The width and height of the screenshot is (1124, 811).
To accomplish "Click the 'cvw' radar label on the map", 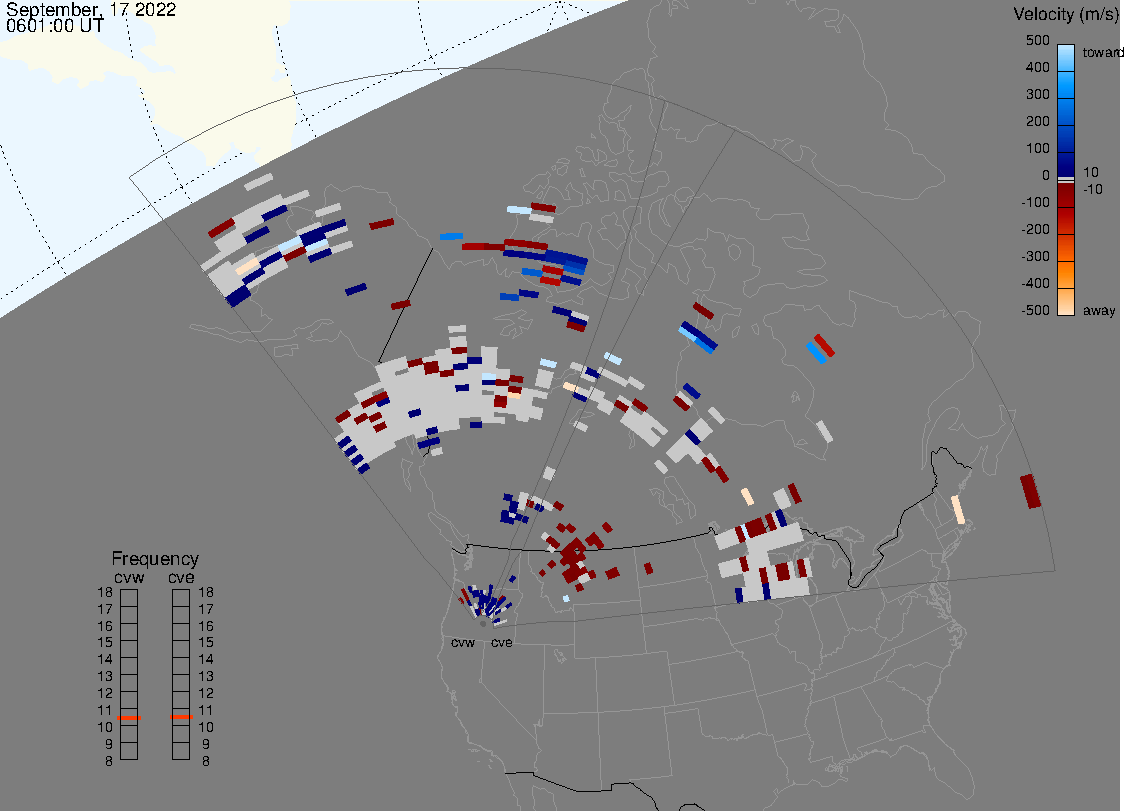I will pos(463,642).
